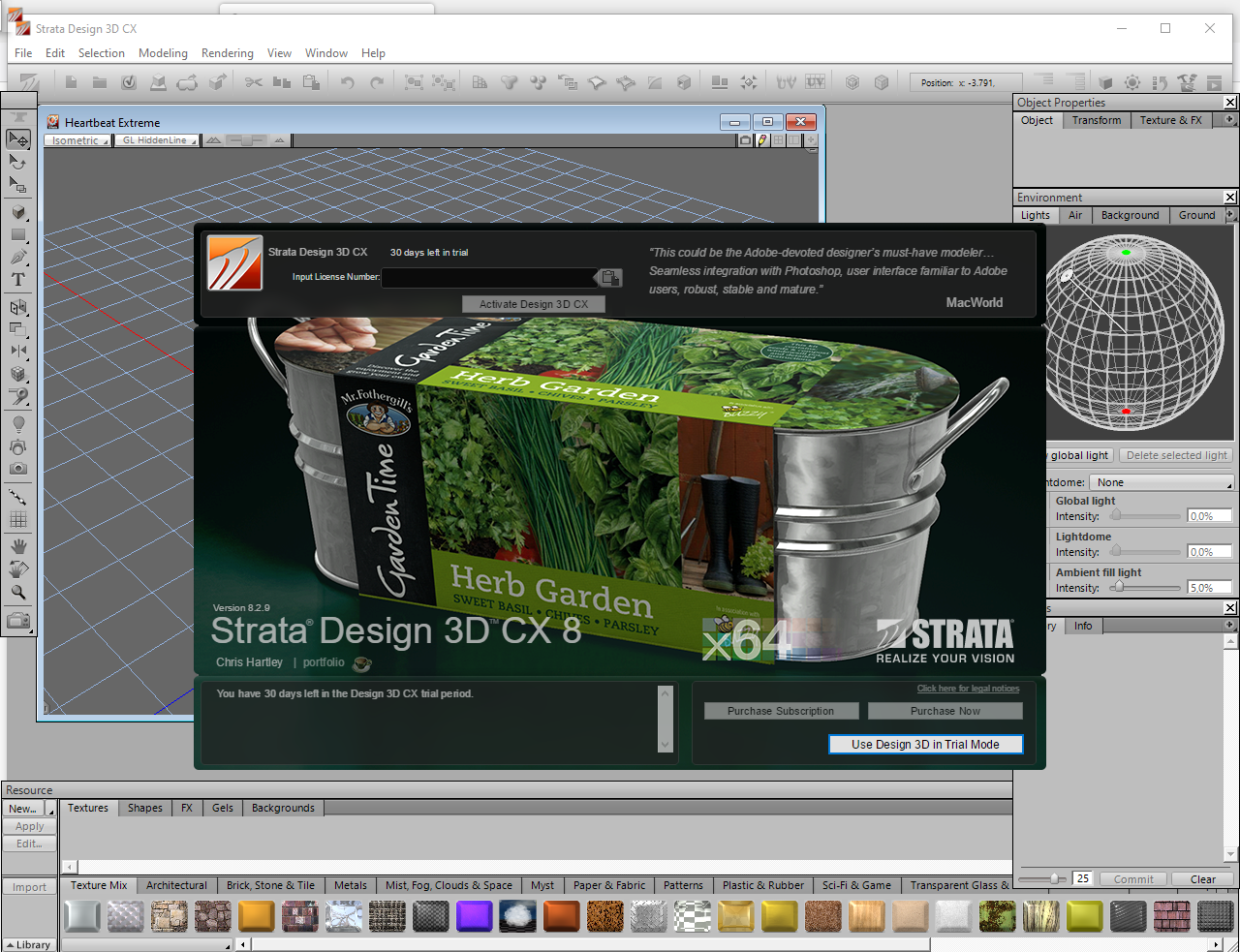The image size is (1240, 952).
Task: Open the Rendering menu
Action: click(x=228, y=53)
